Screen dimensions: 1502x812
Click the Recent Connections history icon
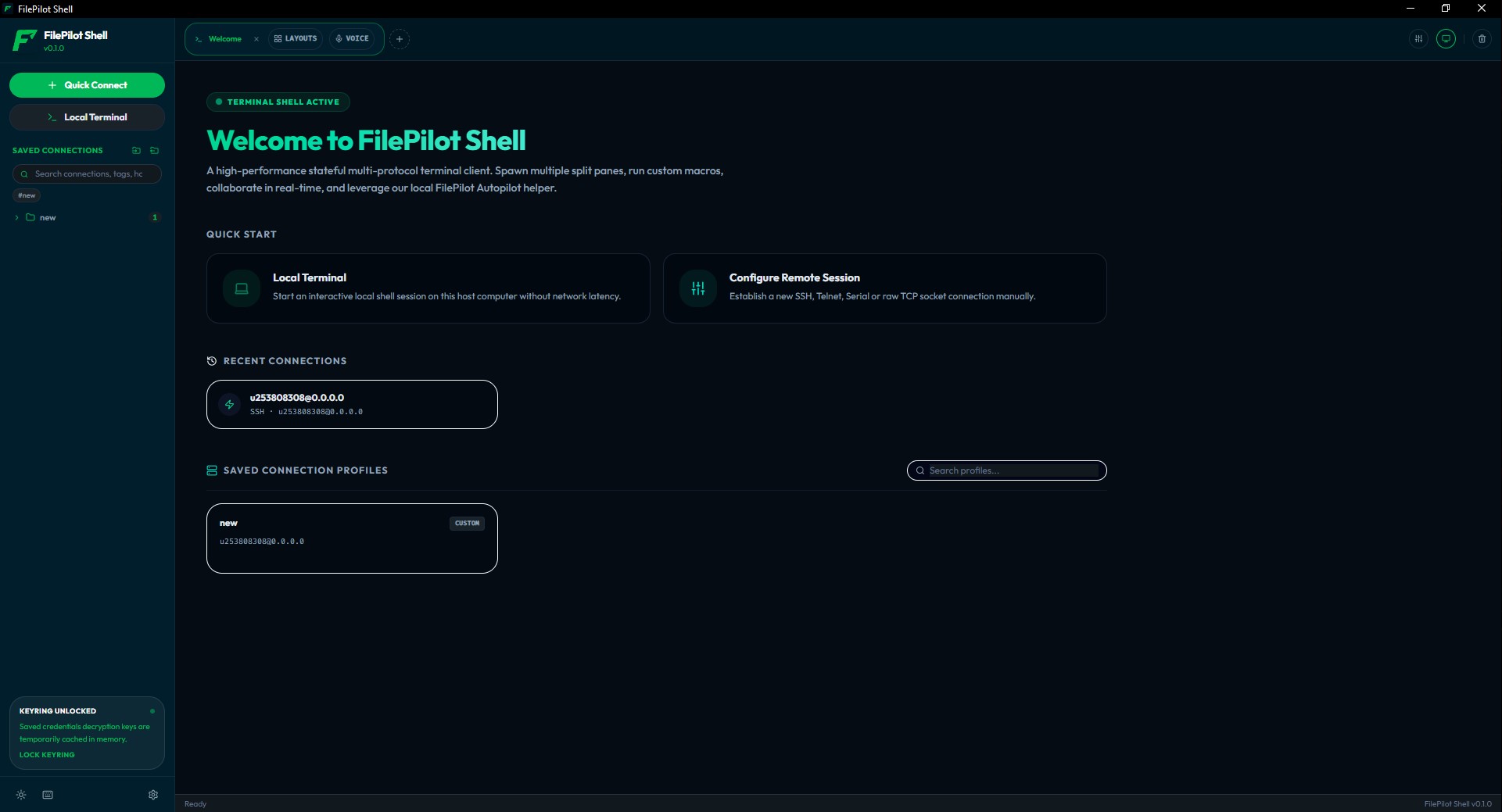point(212,361)
